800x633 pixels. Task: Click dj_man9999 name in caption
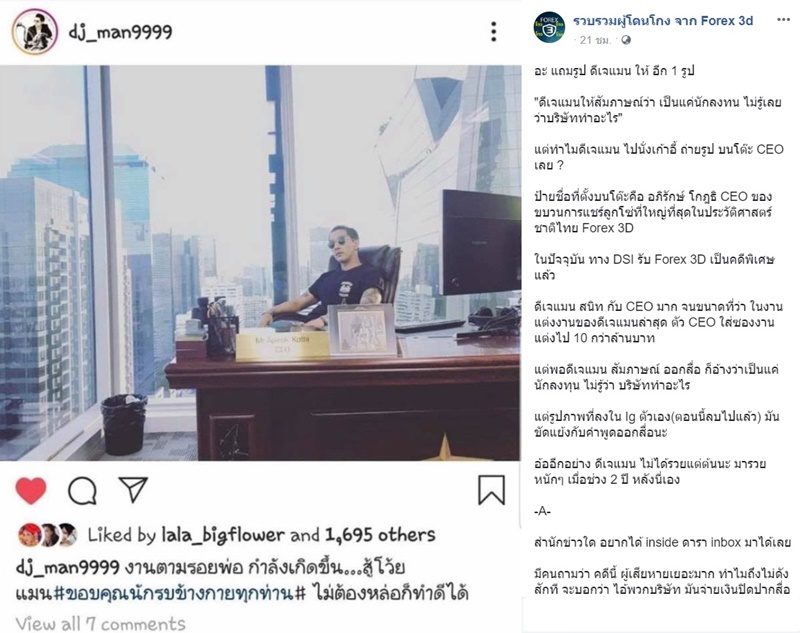click(x=68, y=567)
